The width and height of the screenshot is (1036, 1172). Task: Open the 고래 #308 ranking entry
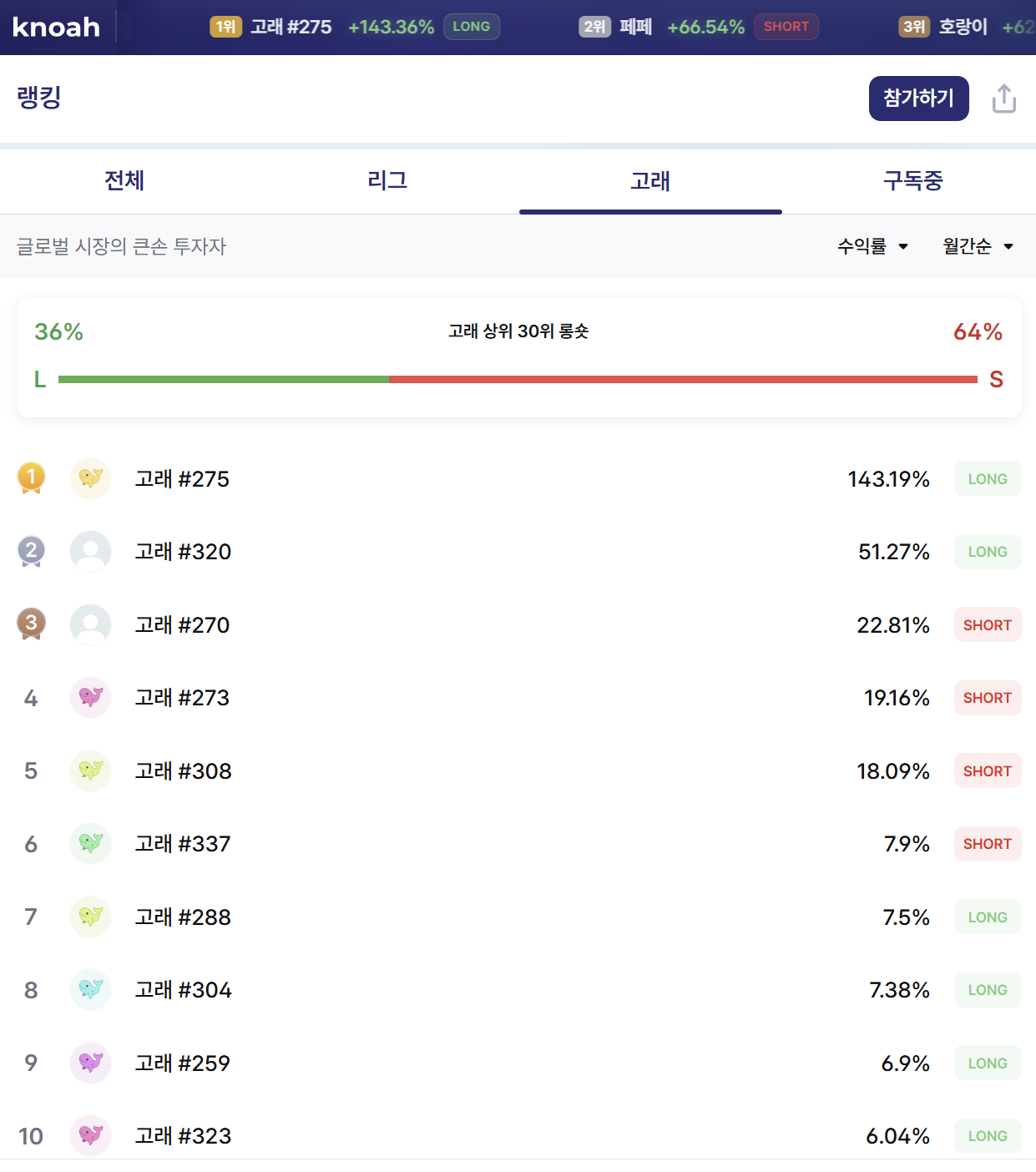pos(184,770)
